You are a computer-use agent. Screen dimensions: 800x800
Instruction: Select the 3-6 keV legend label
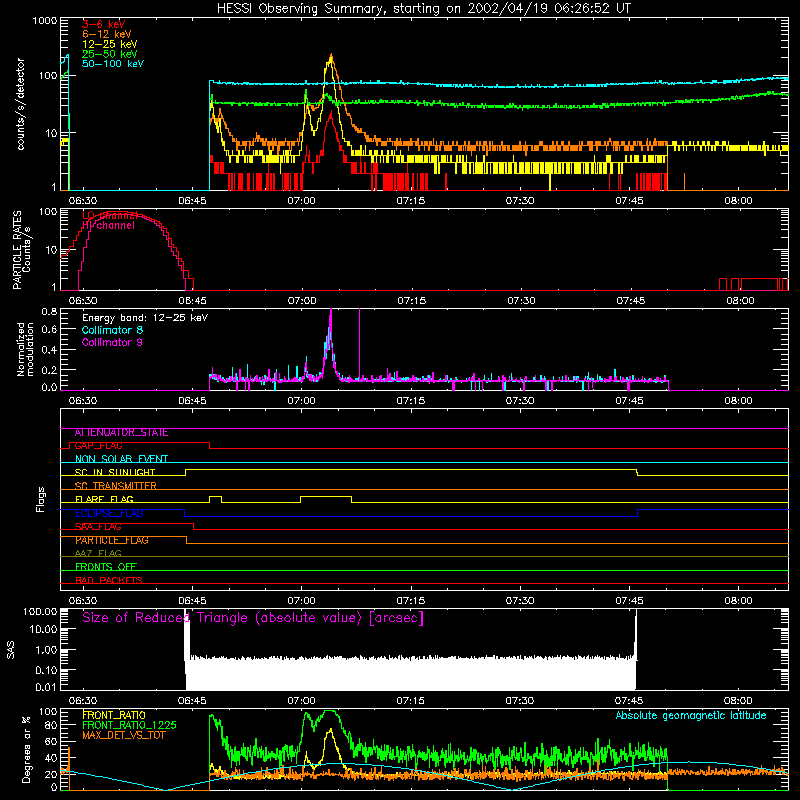104,24
